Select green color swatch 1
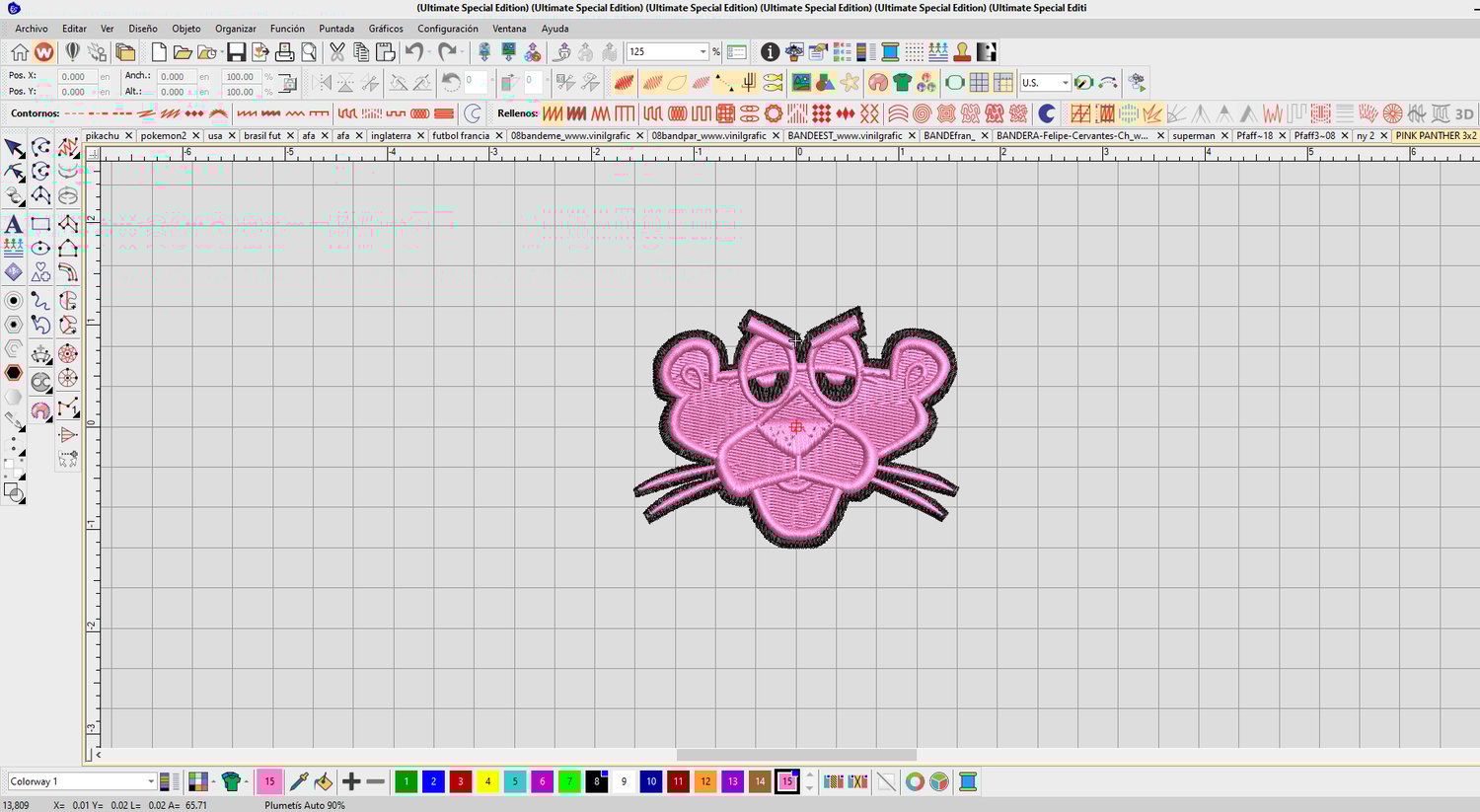 pos(406,781)
